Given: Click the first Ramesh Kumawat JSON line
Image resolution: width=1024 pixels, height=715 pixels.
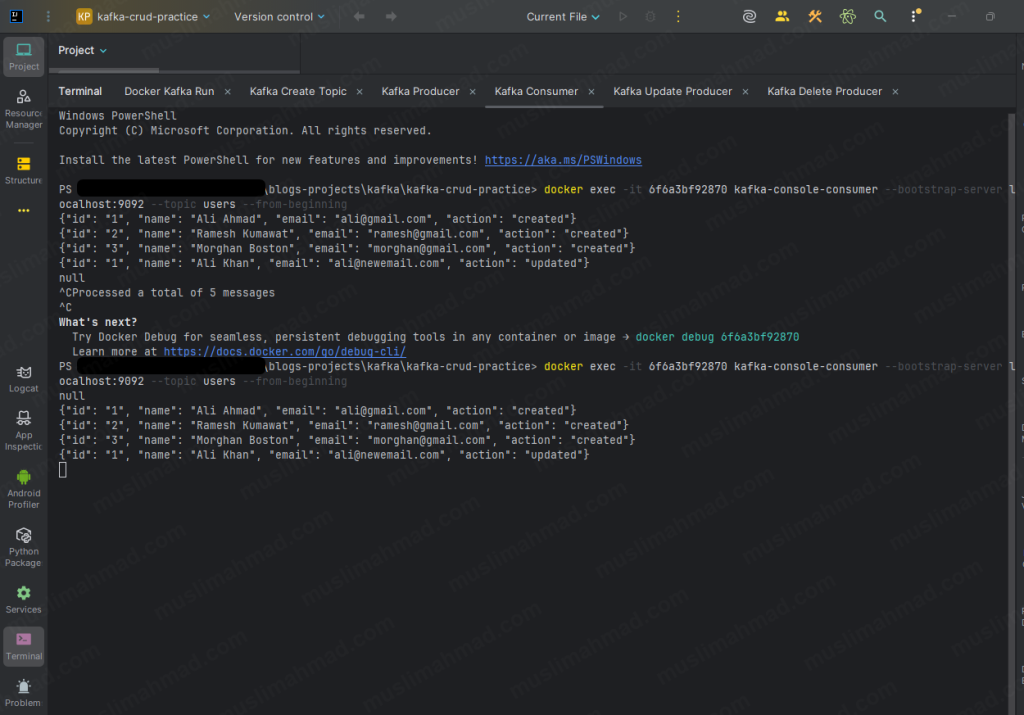Looking at the screenshot, I should 344,234.
